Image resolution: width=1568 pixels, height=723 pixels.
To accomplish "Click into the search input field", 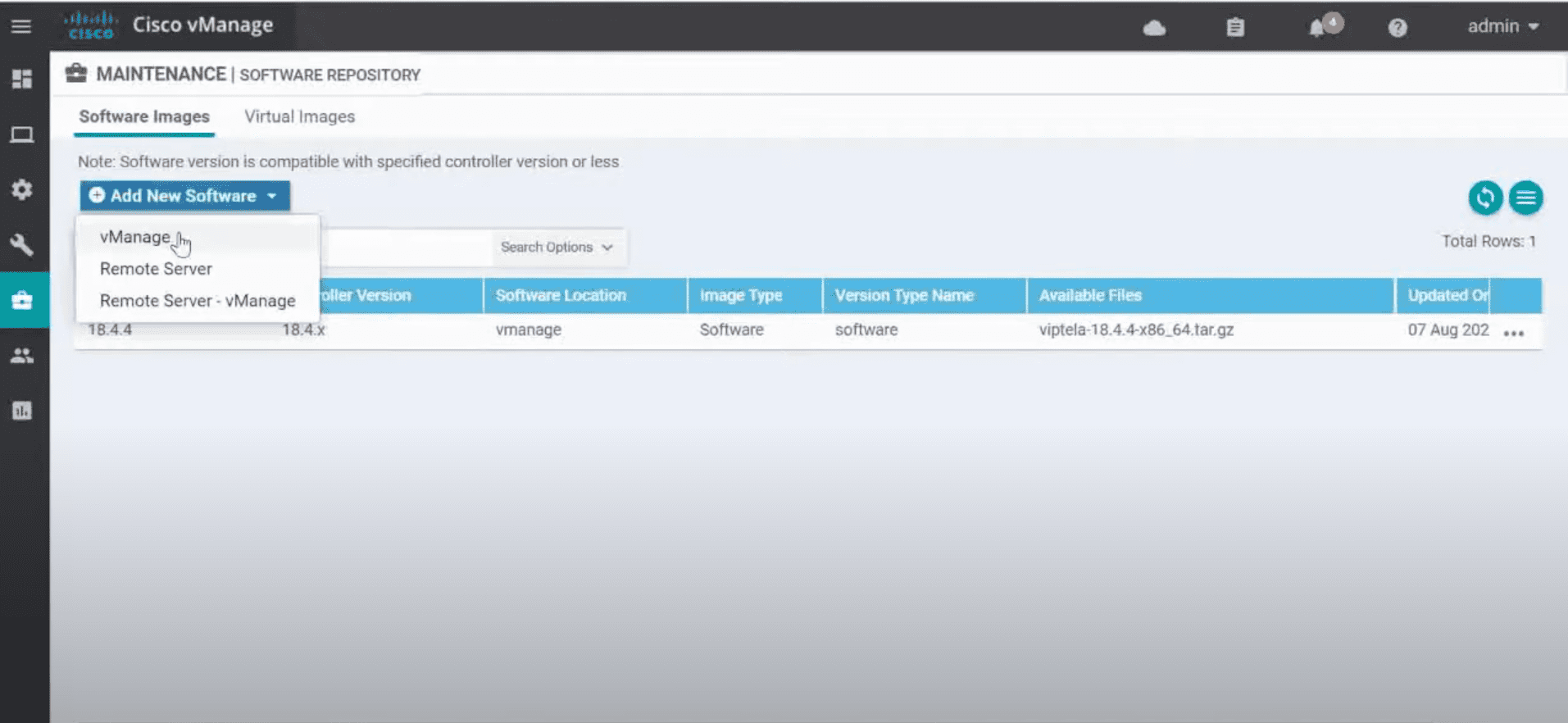I will pyautogui.click(x=407, y=247).
